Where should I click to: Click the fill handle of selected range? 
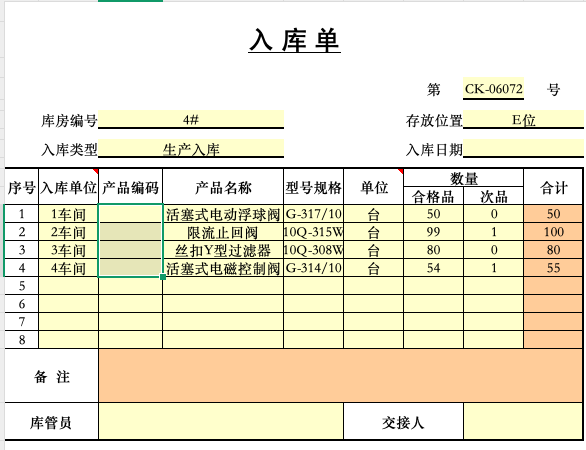coord(163,277)
